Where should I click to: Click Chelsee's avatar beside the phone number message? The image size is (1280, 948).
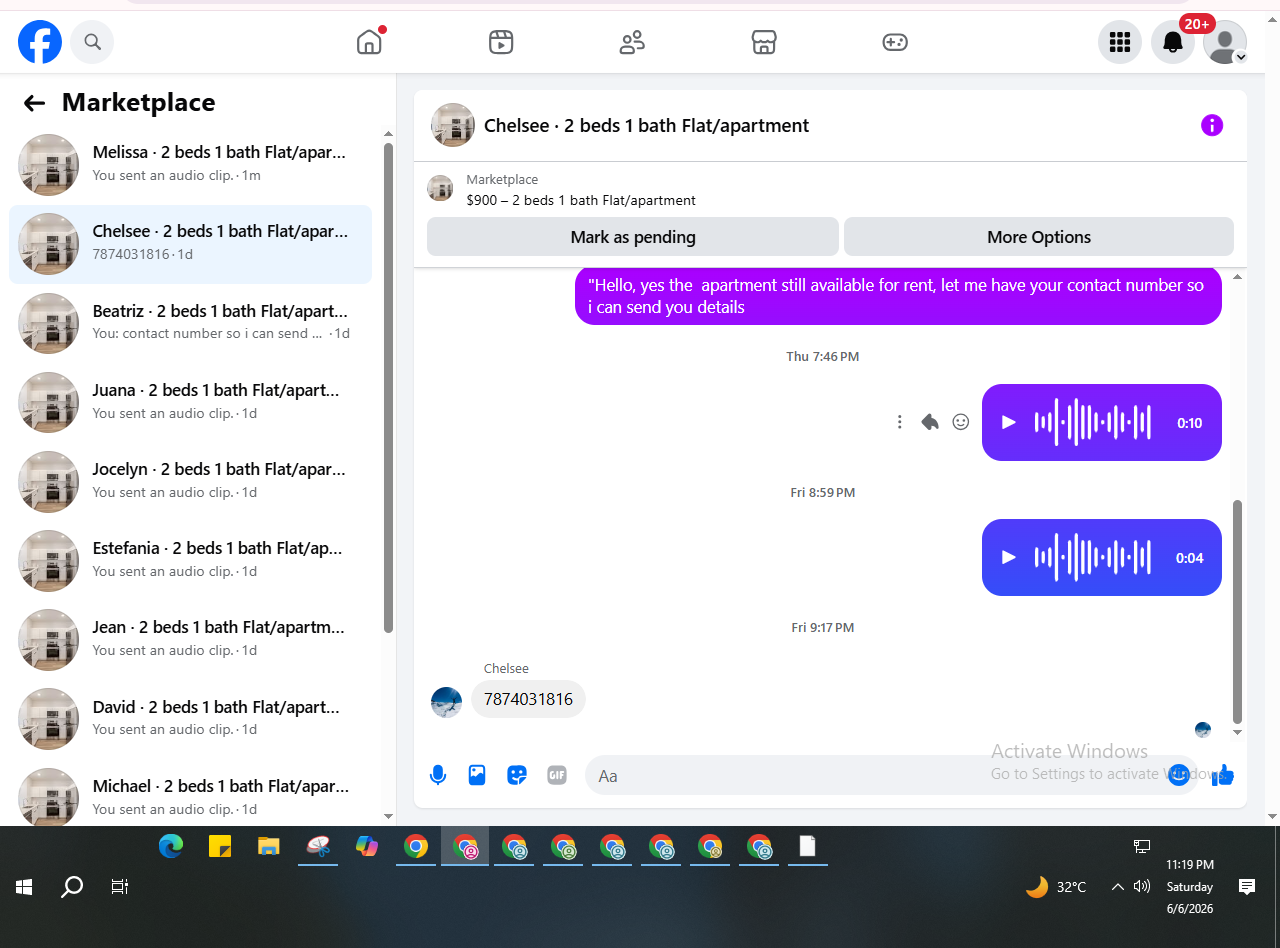[447, 702]
